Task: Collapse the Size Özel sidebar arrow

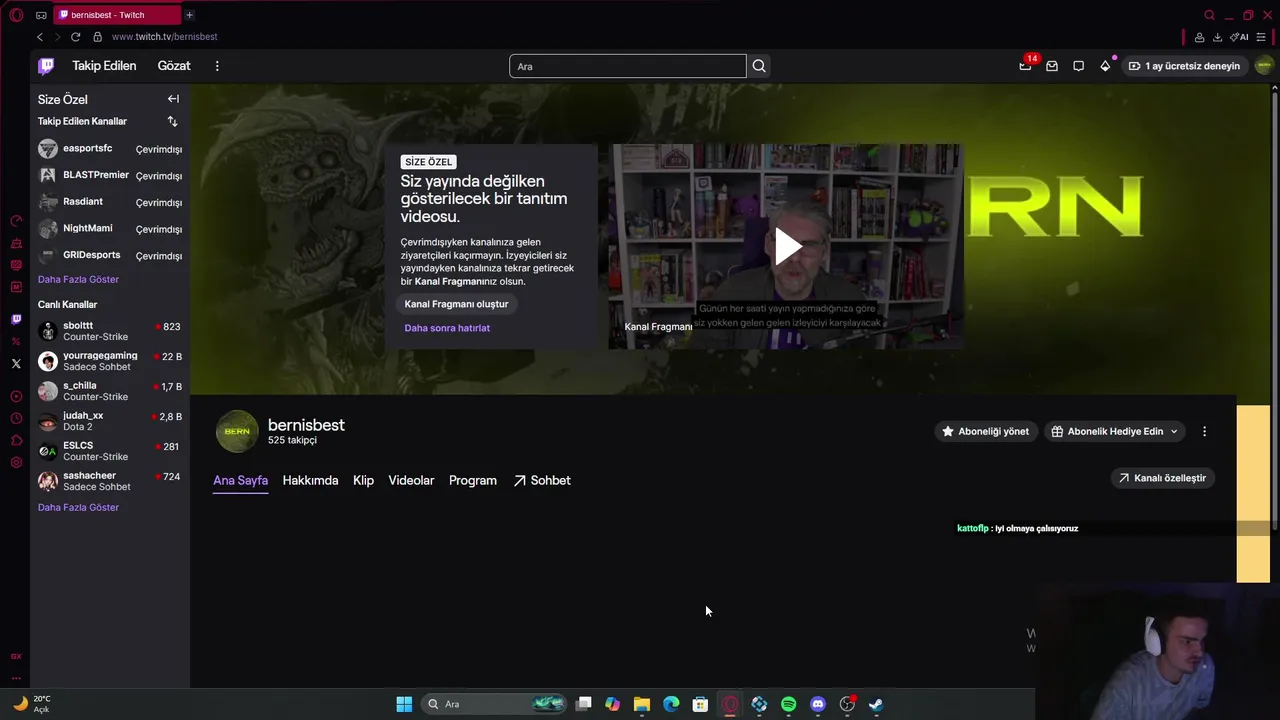Action: point(173,99)
